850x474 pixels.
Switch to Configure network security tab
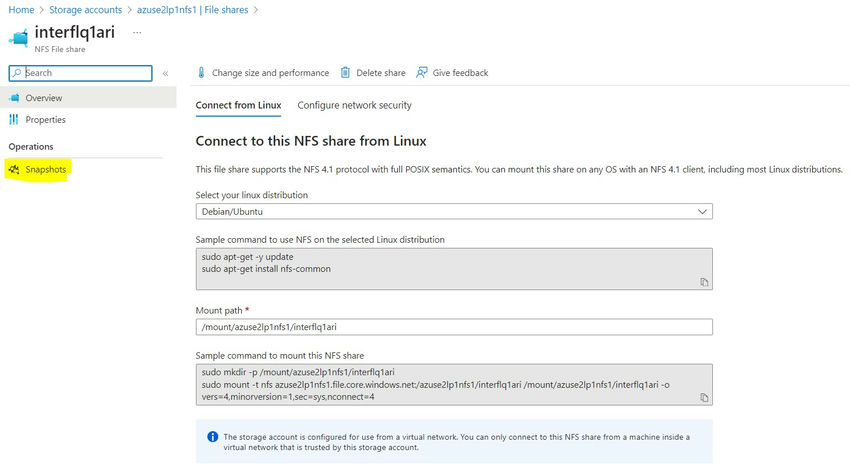coord(354,105)
